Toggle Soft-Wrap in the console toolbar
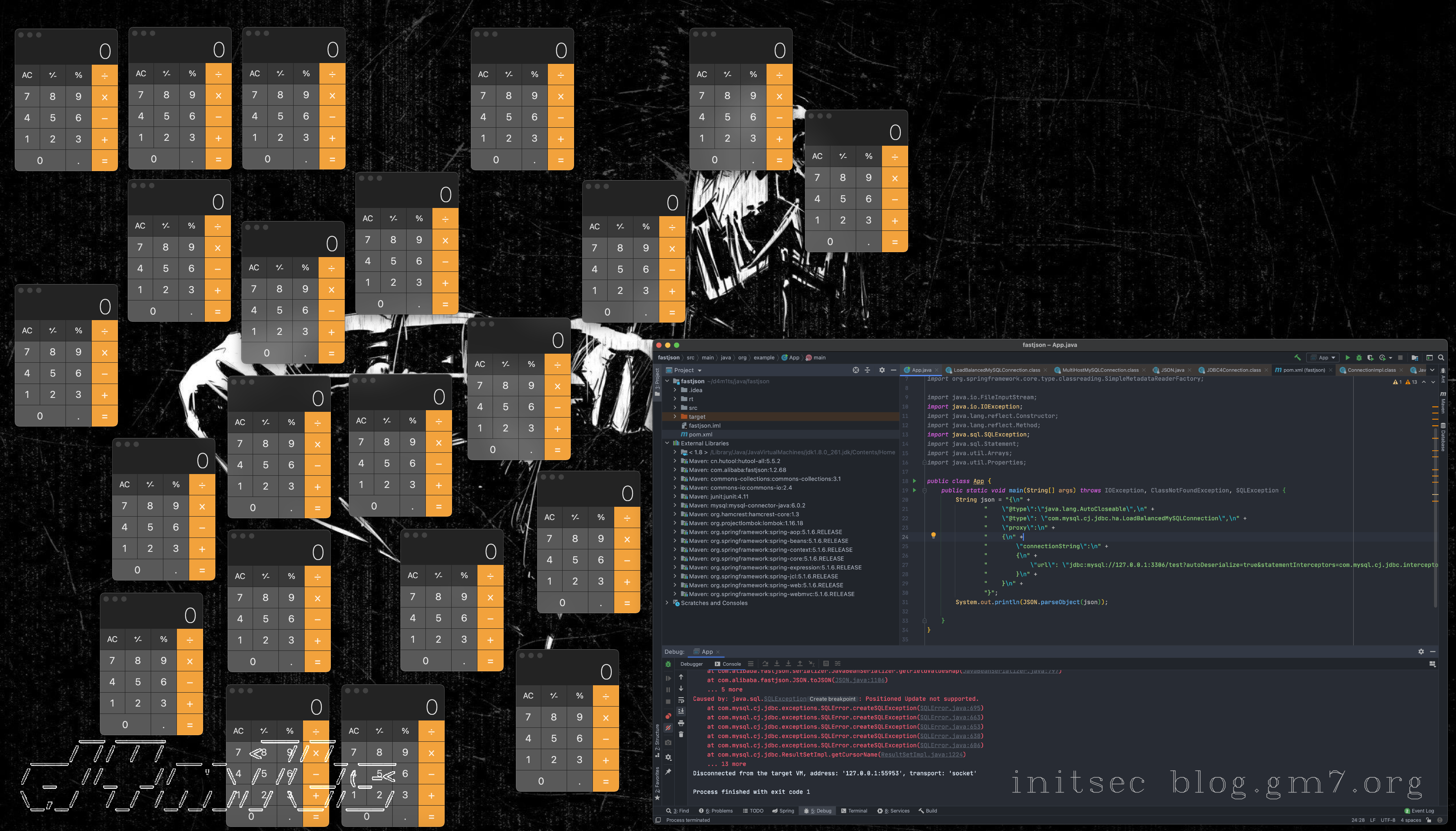Screen dimensions: 1456x831 (681, 700)
